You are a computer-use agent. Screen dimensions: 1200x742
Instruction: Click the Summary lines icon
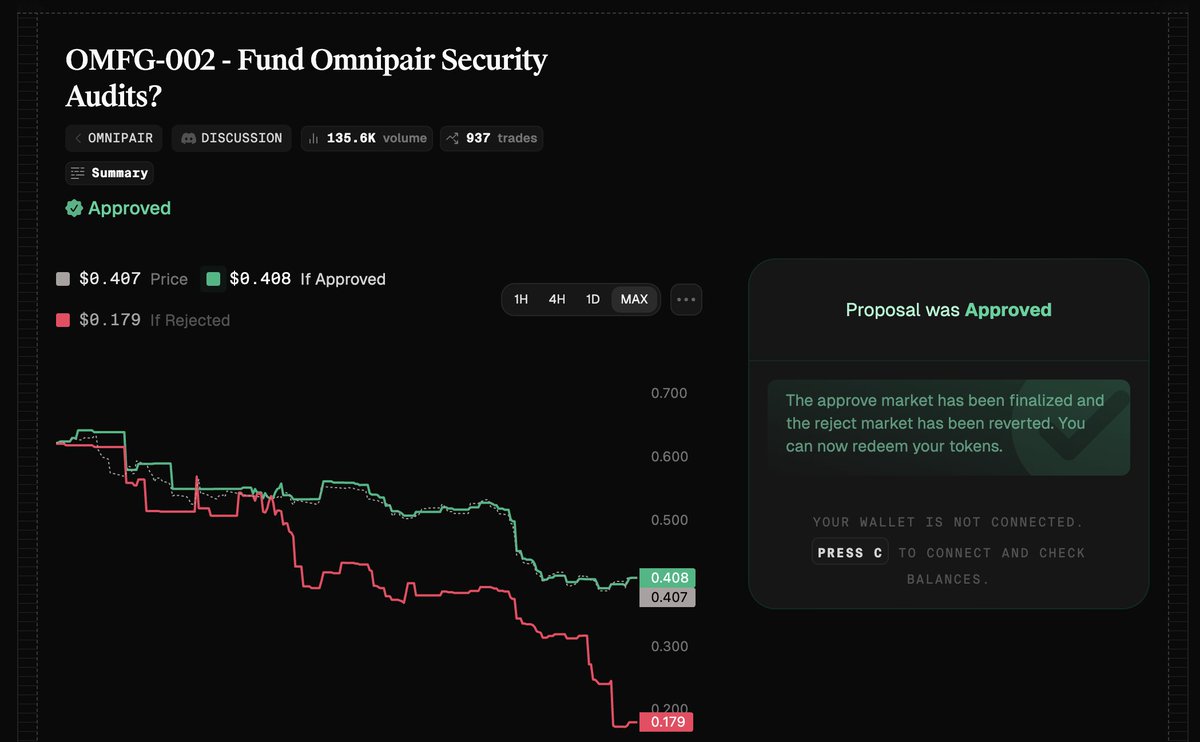[79, 173]
